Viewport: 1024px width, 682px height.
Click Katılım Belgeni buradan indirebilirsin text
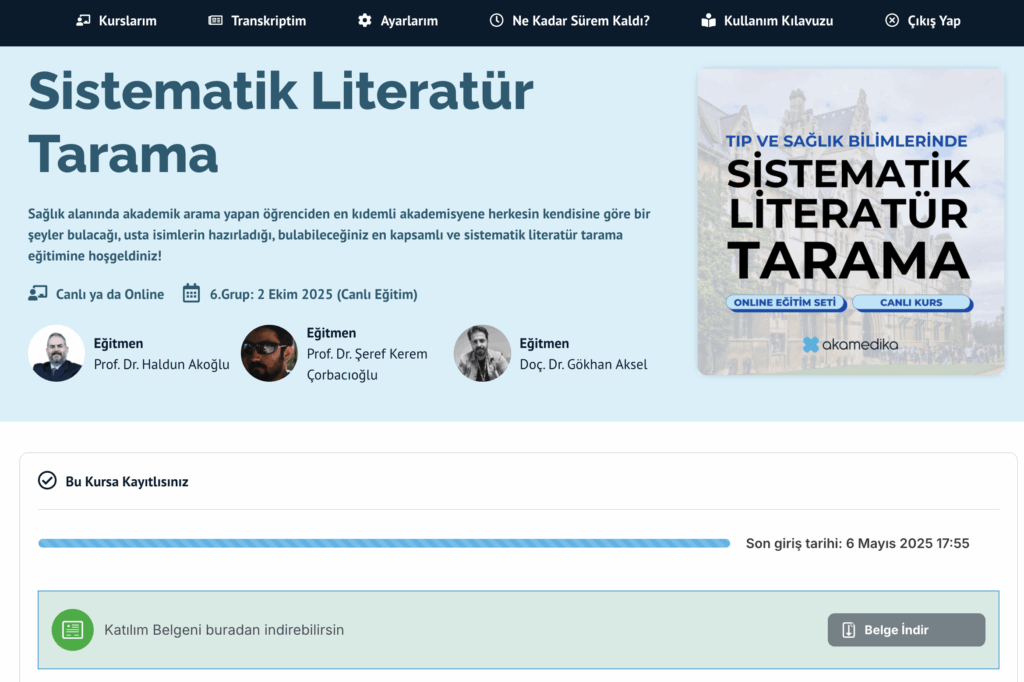(x=224, y=630)
